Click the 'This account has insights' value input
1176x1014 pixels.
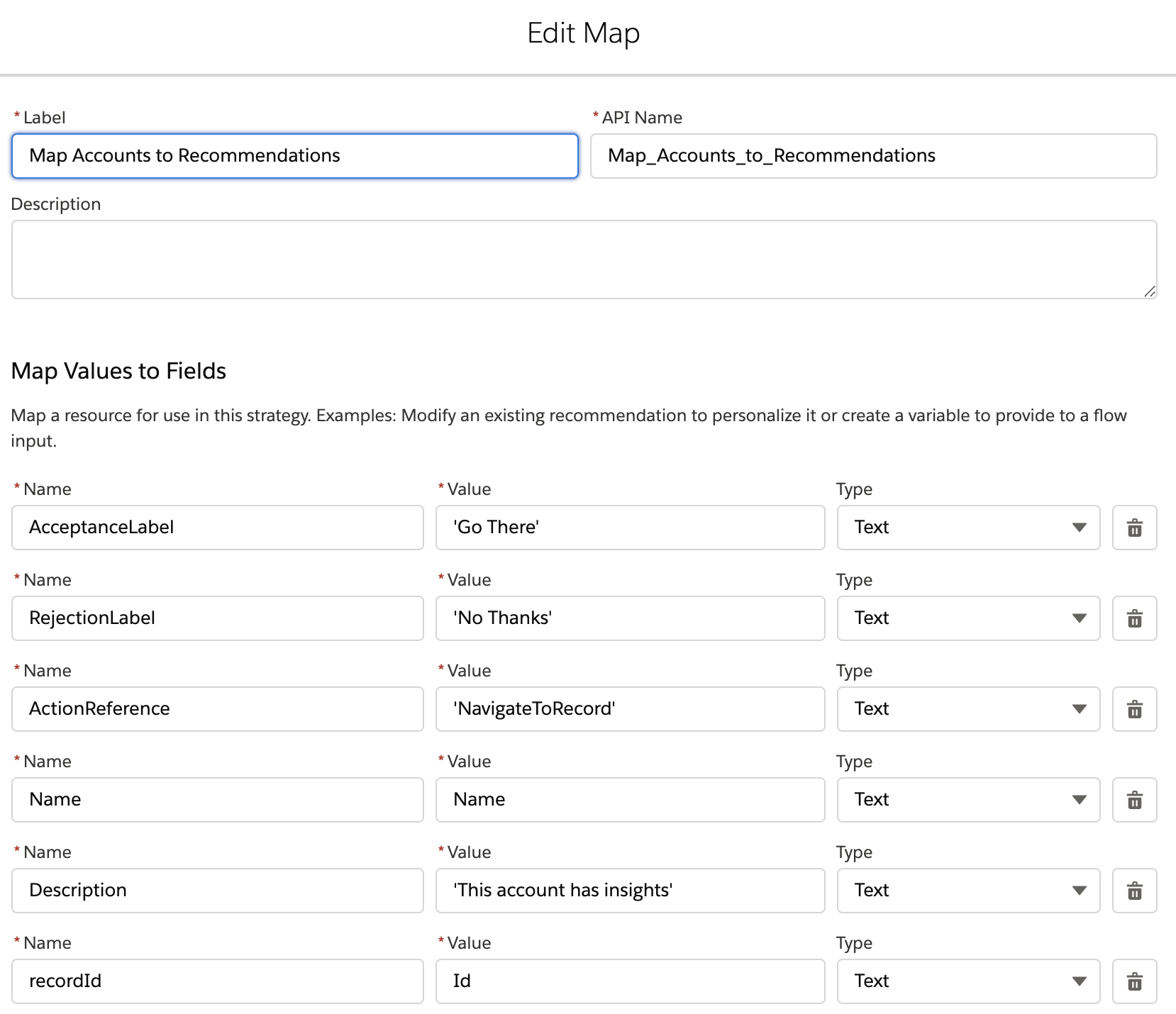[630, 891]
